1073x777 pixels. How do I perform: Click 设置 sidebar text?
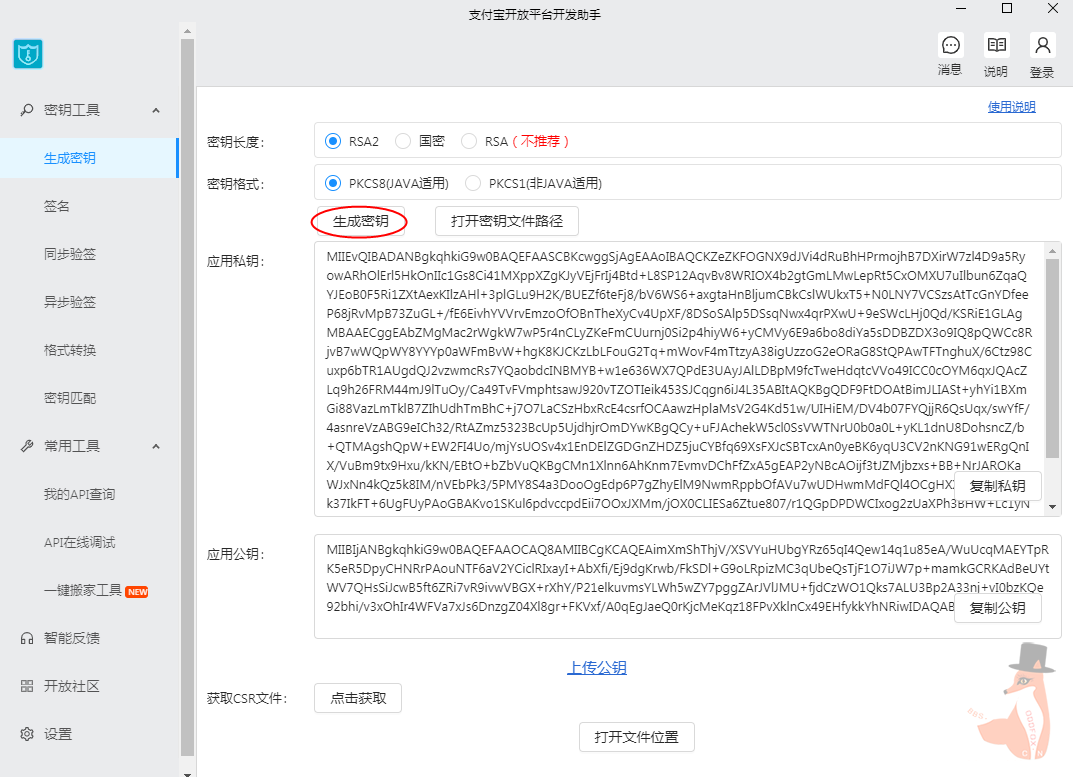[x=58, y=734]
